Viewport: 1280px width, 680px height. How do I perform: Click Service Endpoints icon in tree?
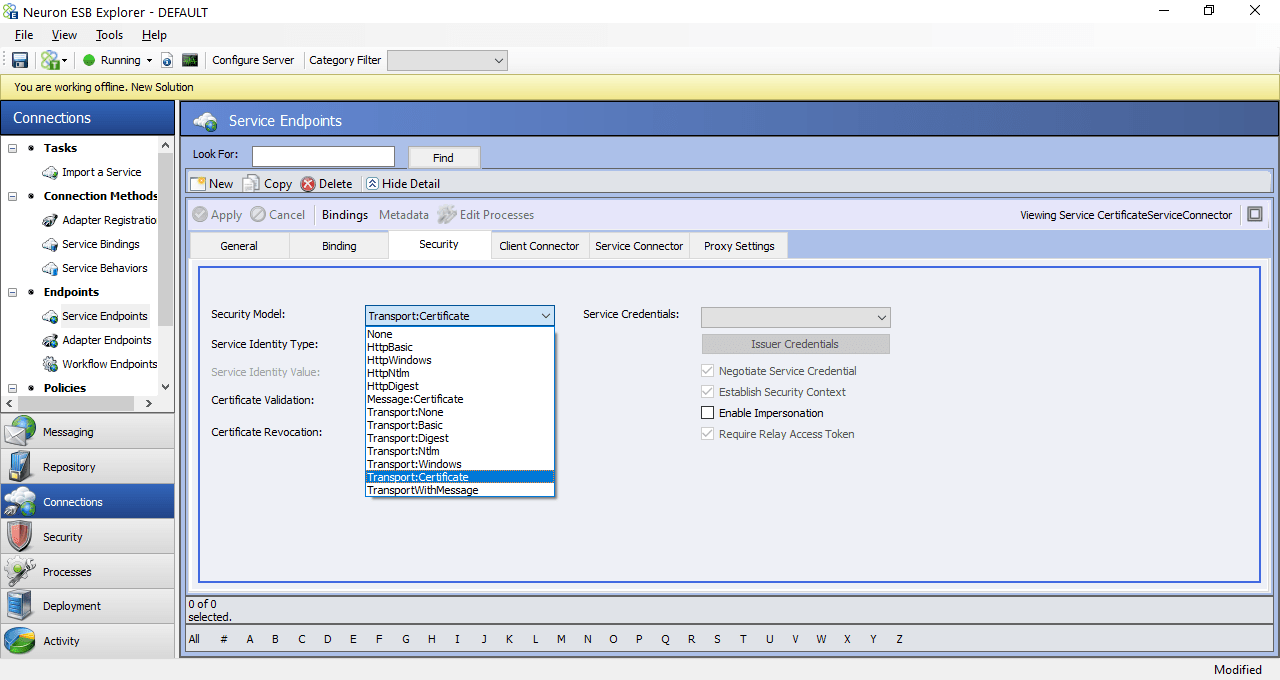50,316
